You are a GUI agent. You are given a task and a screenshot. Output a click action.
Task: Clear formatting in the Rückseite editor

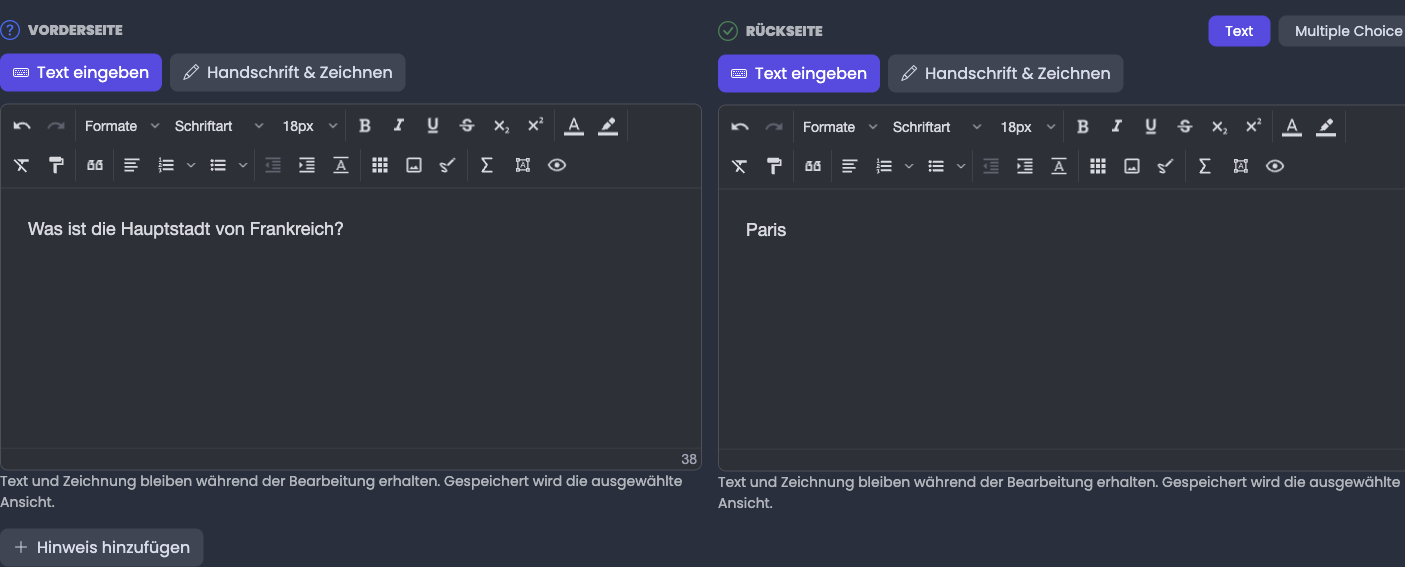click(740, 167)
